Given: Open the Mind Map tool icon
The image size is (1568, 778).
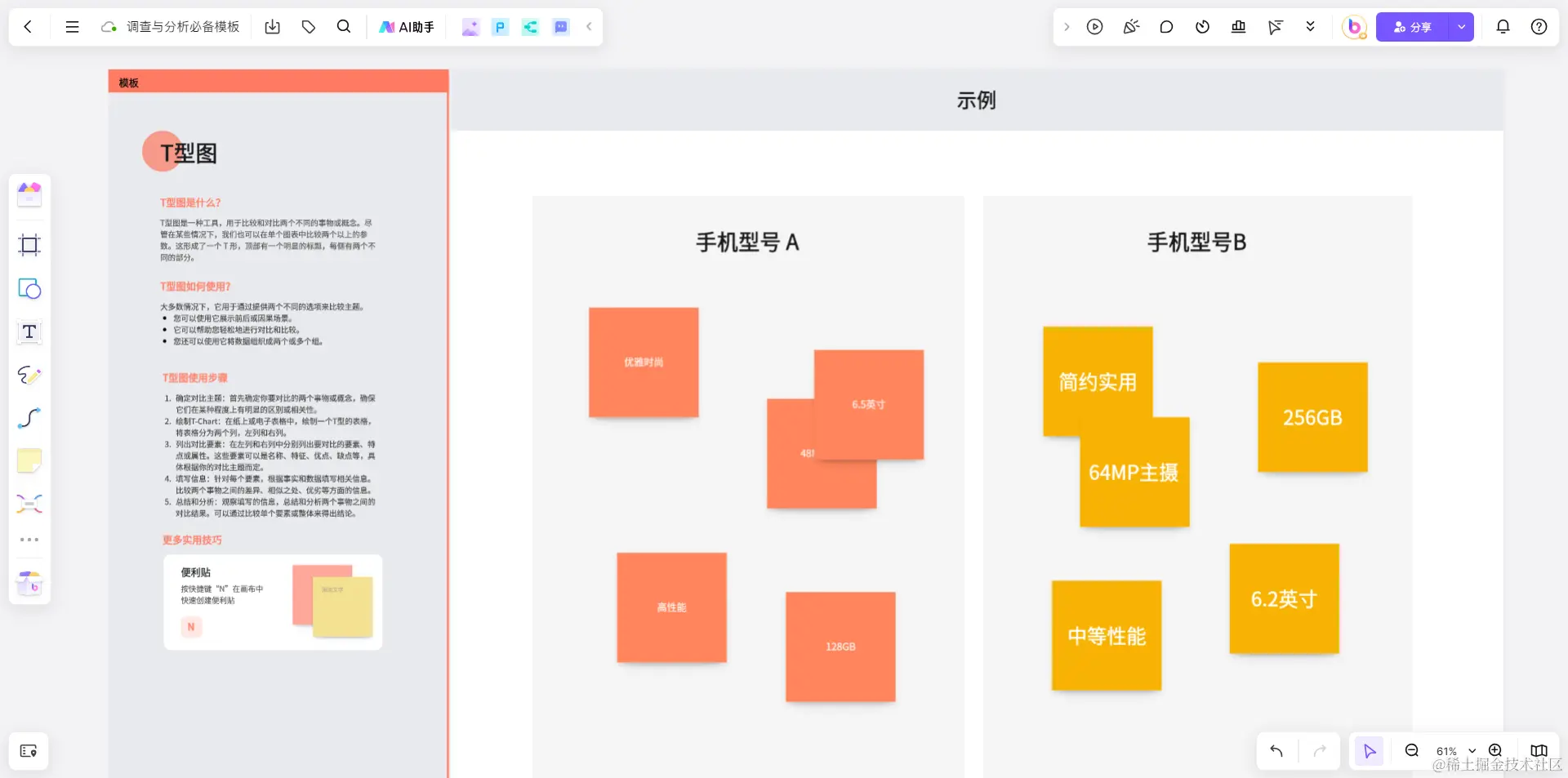Looking at the screenshot, I should tap(29, 504).
